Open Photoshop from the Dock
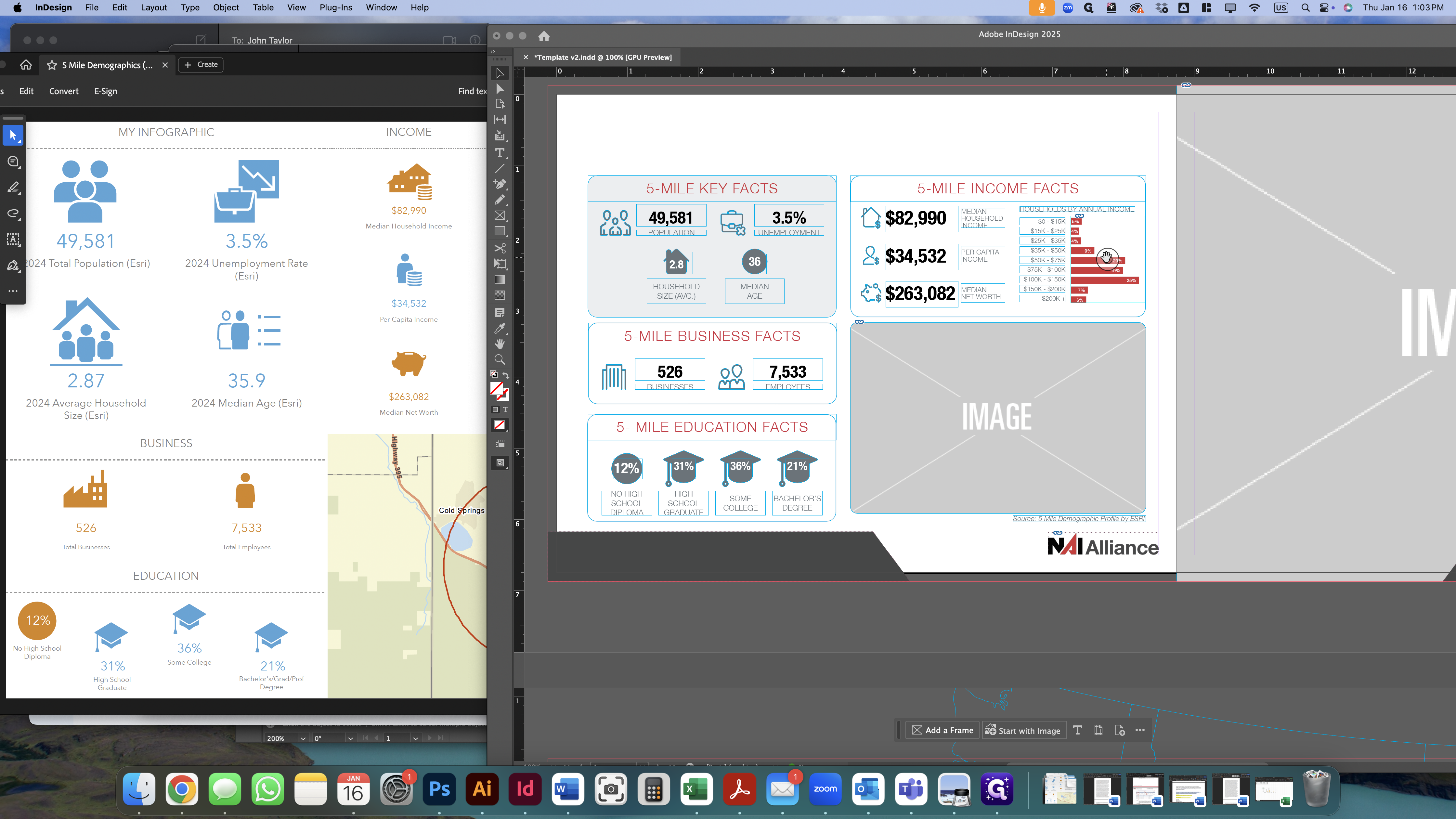 439,789
